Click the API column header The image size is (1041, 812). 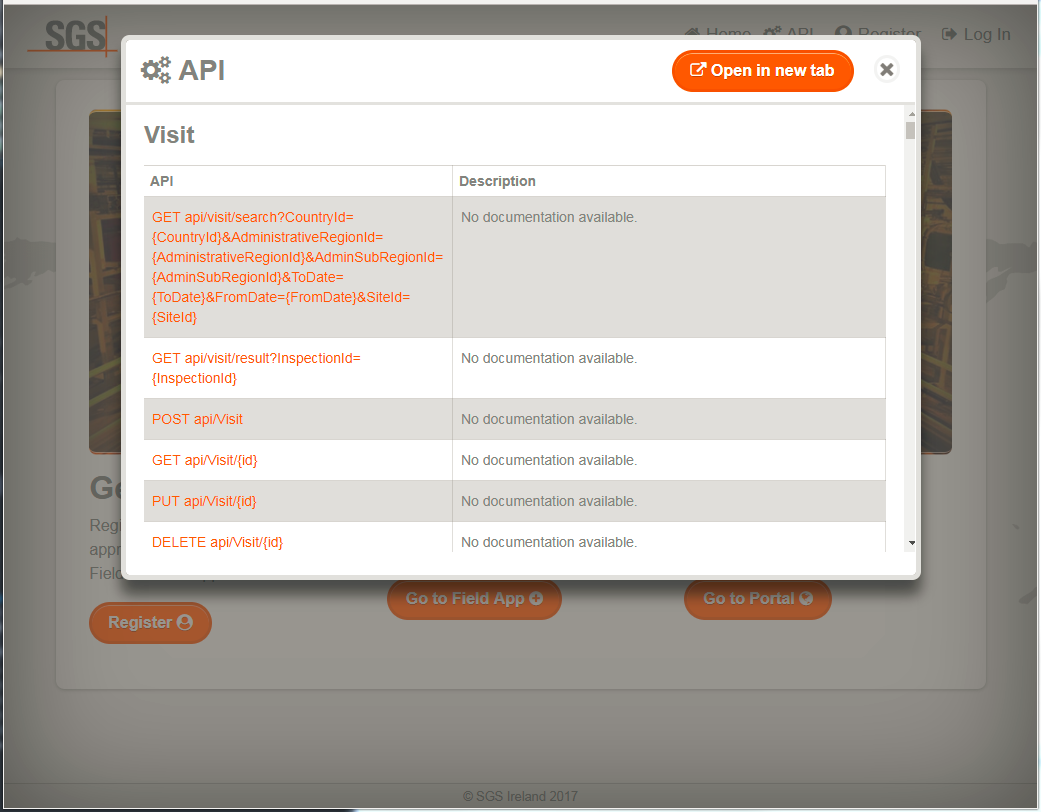(x=162, y=181)
